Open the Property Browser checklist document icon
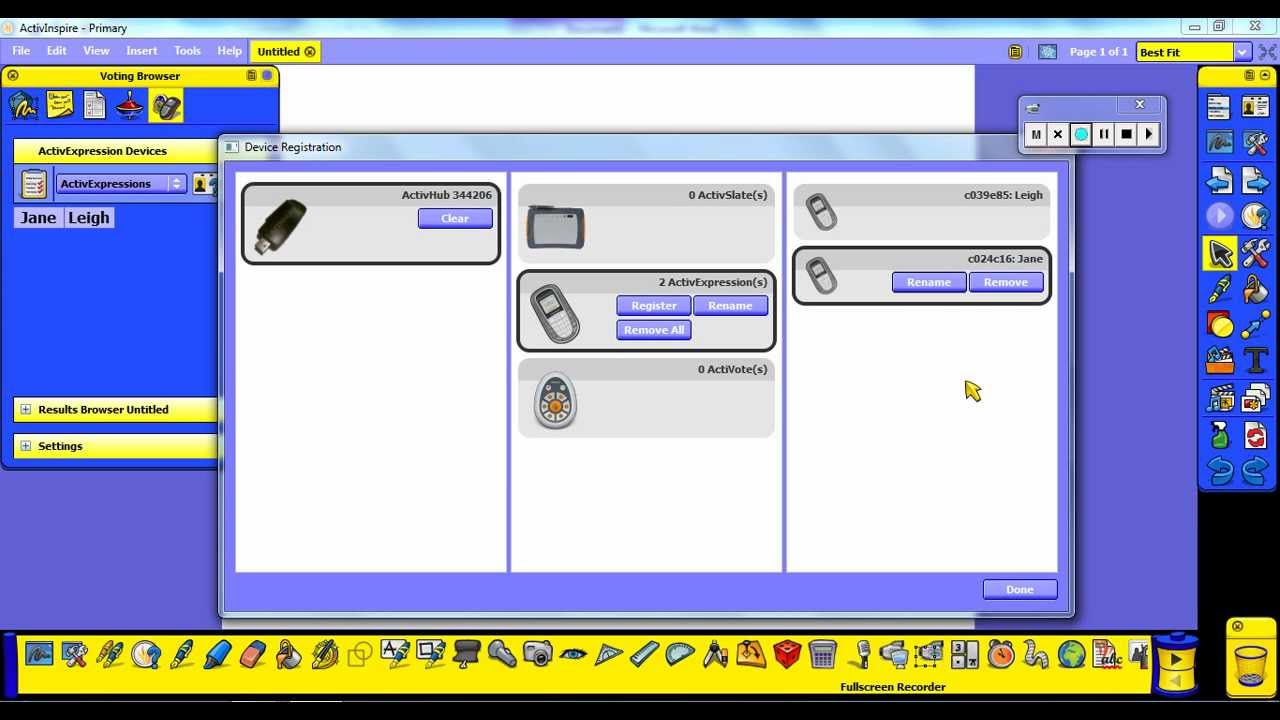Viewport: 1280px width, 720px height. pyautogui.click(x=95, y=105)
